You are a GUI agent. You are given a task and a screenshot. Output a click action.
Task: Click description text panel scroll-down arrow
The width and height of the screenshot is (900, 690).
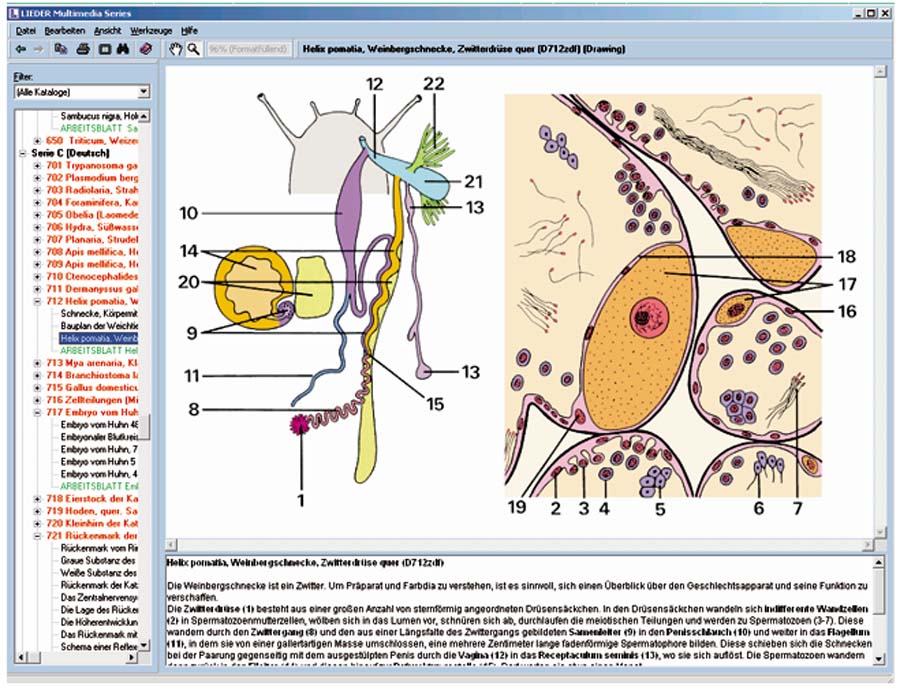click(x=878, y=659)
